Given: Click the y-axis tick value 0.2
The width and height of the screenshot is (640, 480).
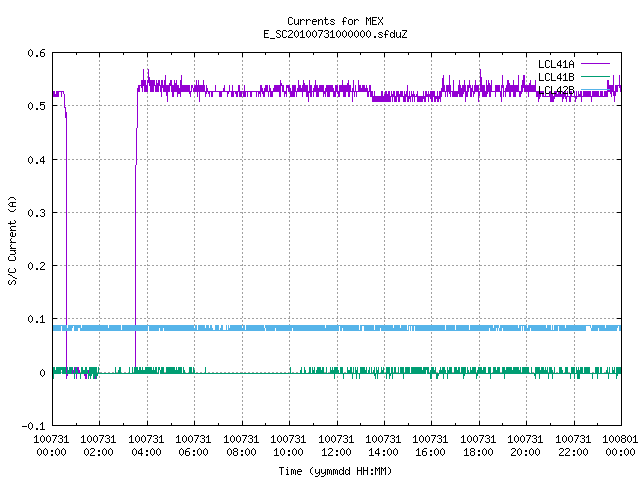Looking at the screenshot, I should click(x=36, y=266).
